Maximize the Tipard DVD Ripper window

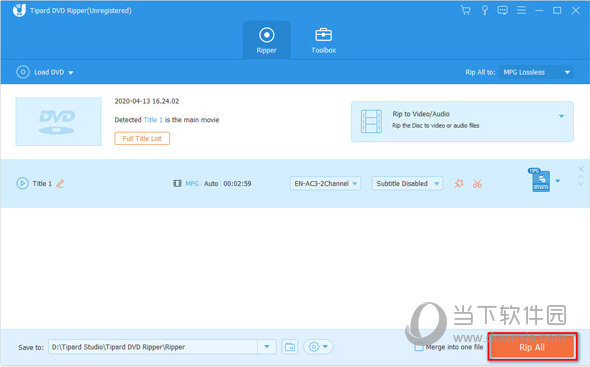coord(557,10)
